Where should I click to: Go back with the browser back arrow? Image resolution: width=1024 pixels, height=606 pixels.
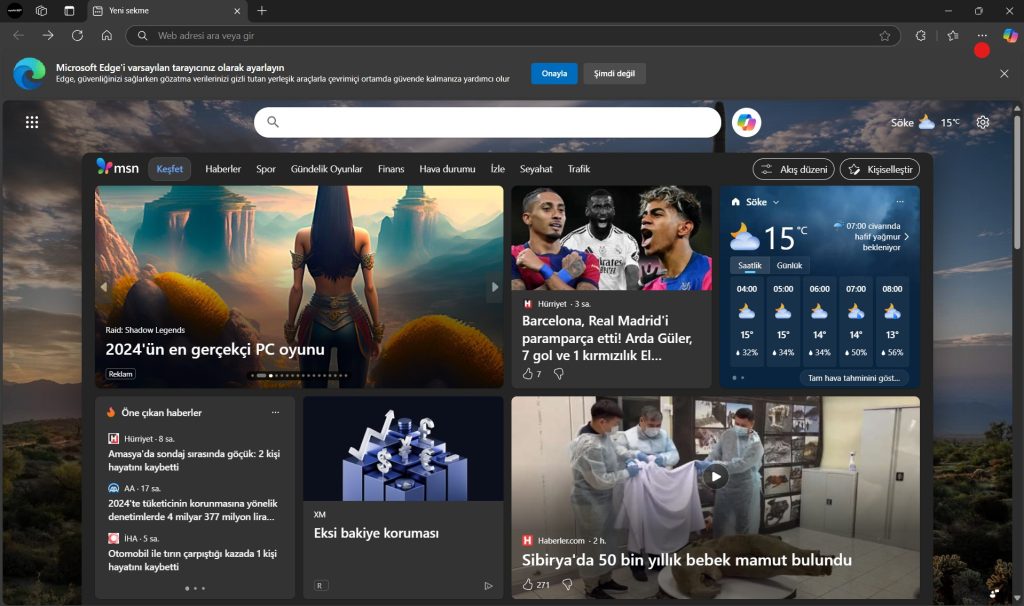18,35
